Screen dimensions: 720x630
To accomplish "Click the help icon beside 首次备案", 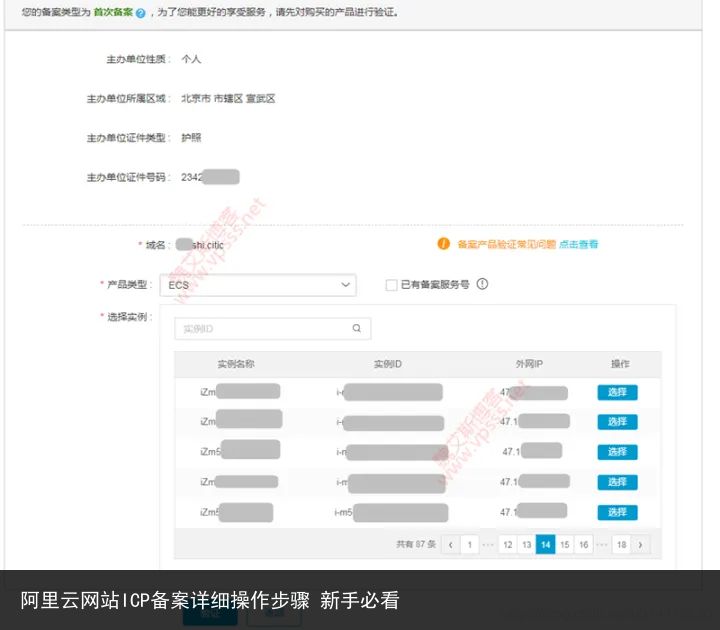I will [141, 13].
